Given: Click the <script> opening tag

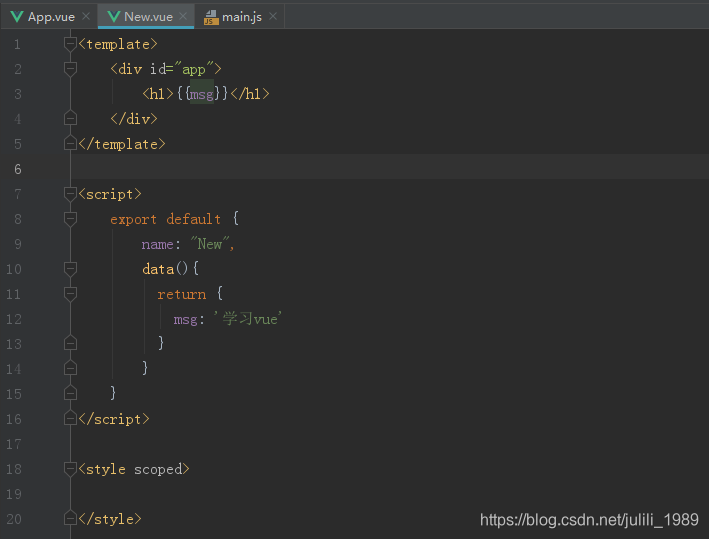Looking at the screenshot, I should 110,194.
